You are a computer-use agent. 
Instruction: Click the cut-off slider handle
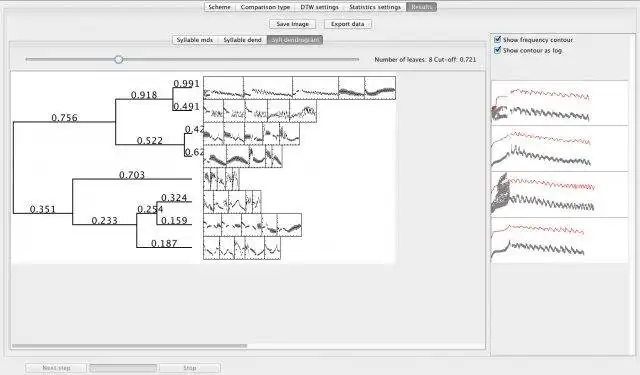118,60
